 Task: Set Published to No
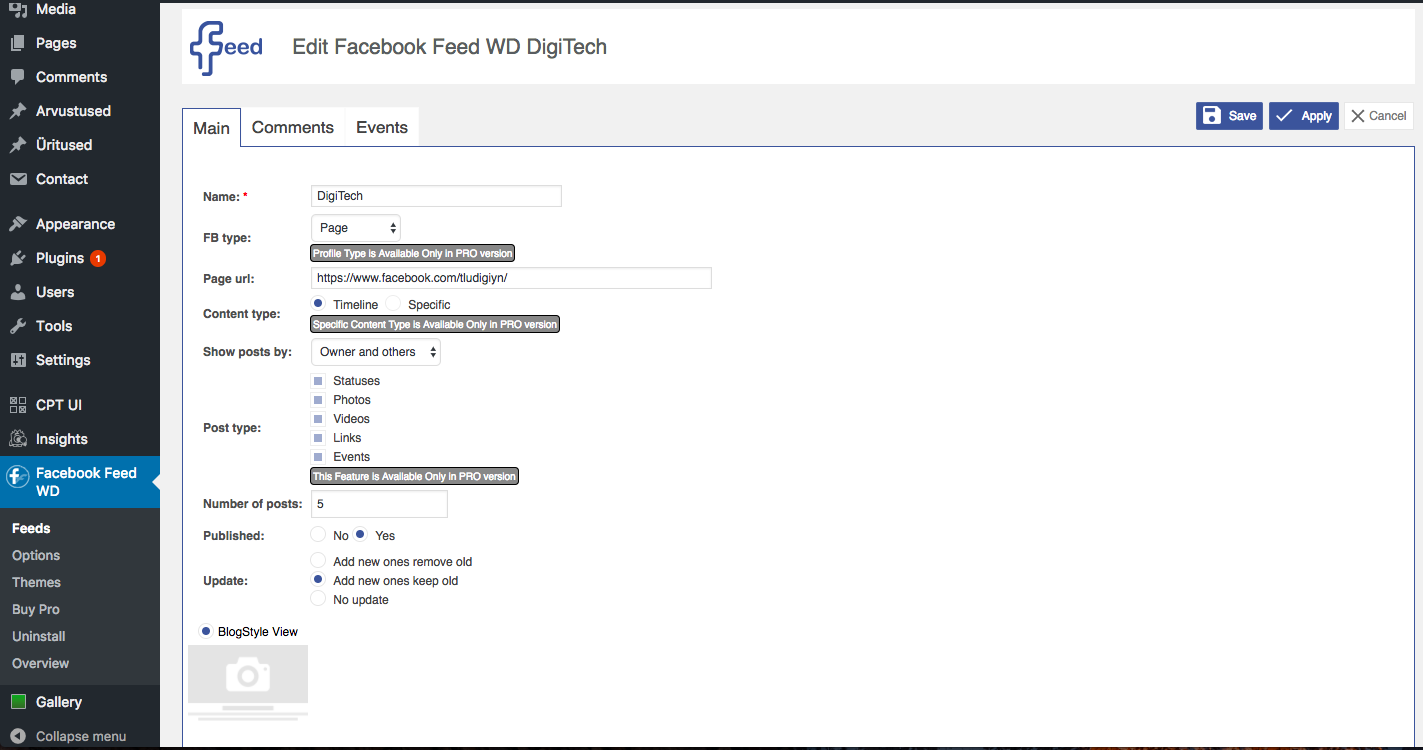[318, 535]
